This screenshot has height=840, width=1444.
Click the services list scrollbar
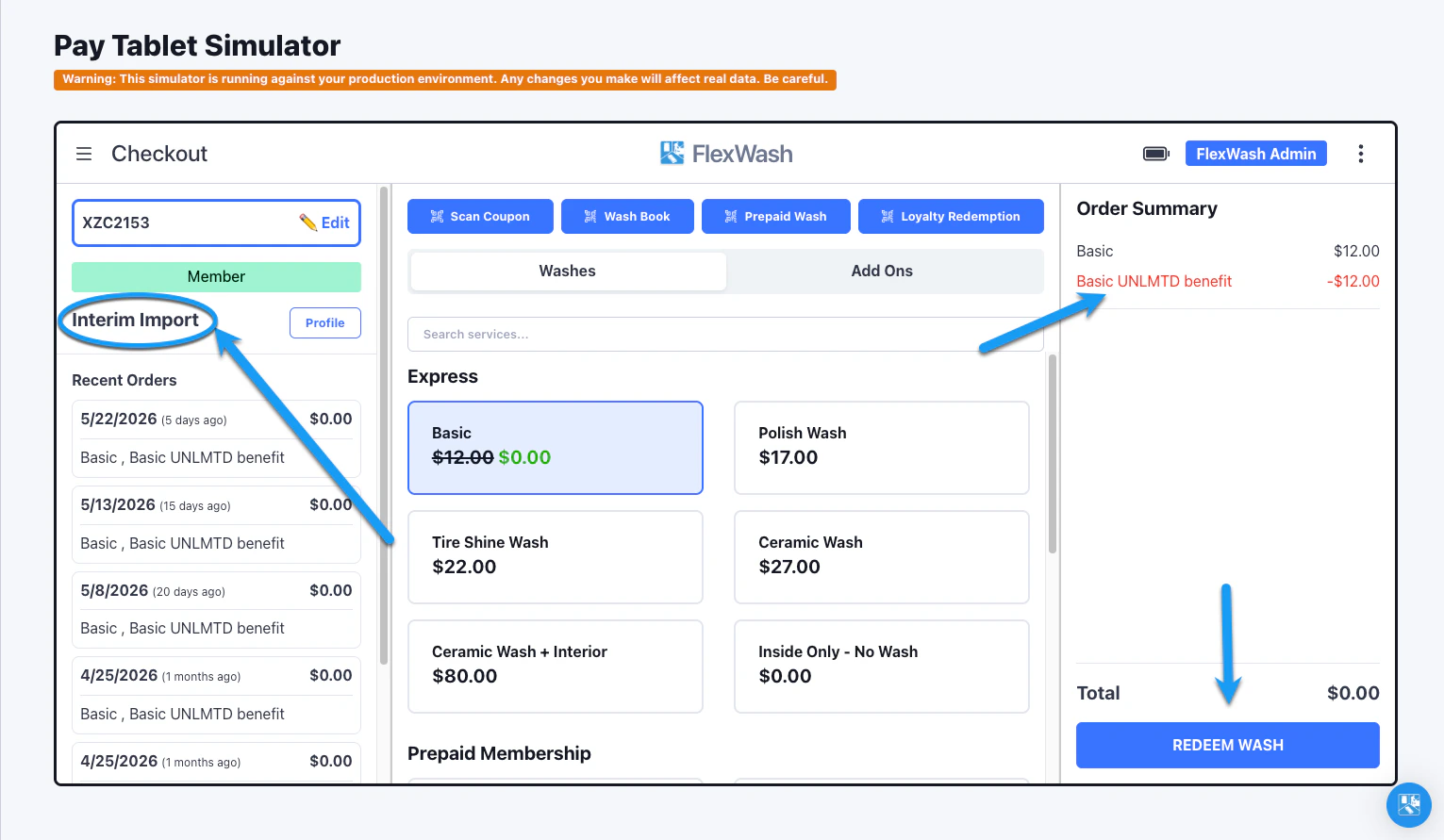click(1053, 453)
